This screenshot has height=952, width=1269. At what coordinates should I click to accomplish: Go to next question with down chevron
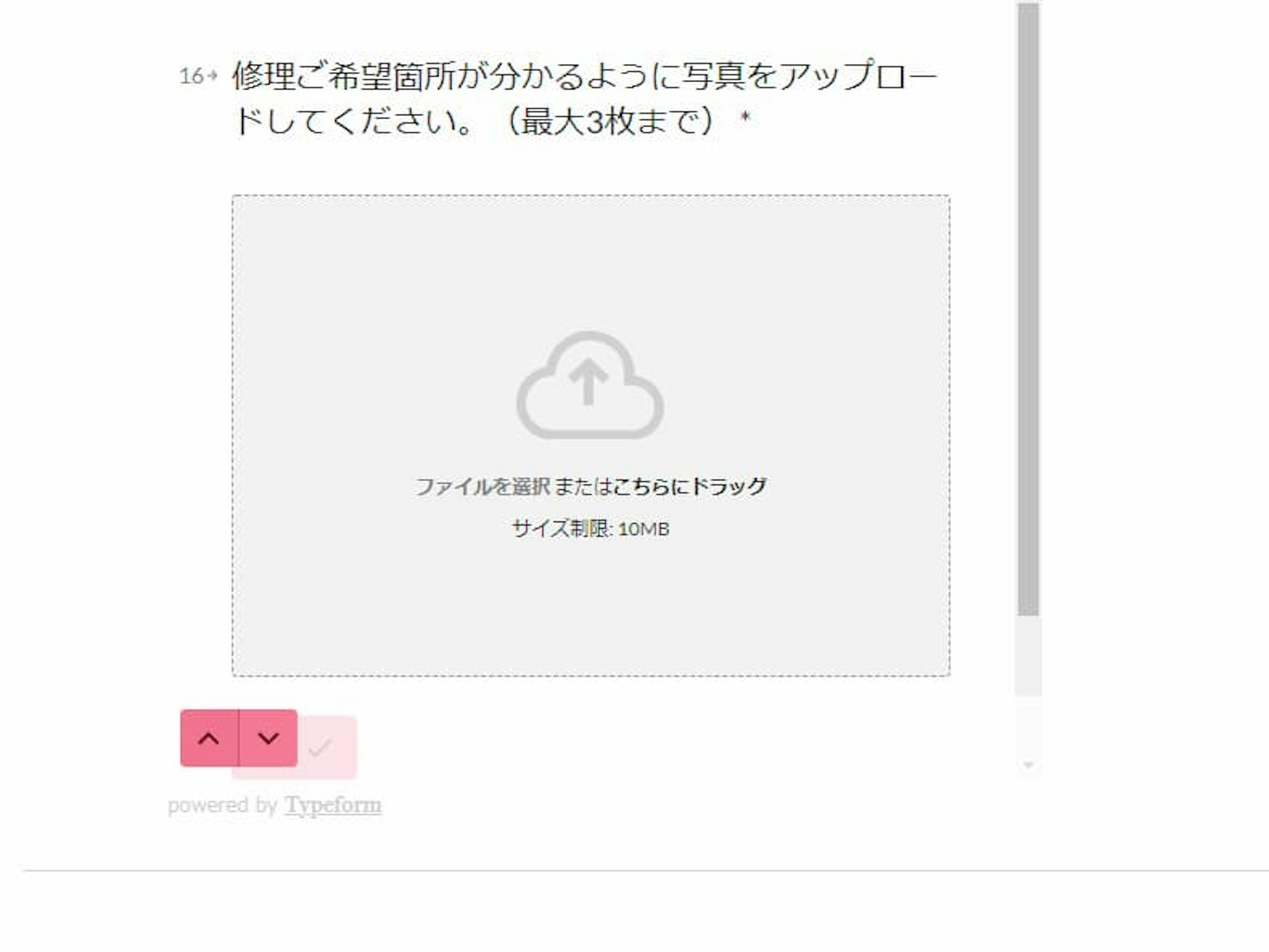268,738
